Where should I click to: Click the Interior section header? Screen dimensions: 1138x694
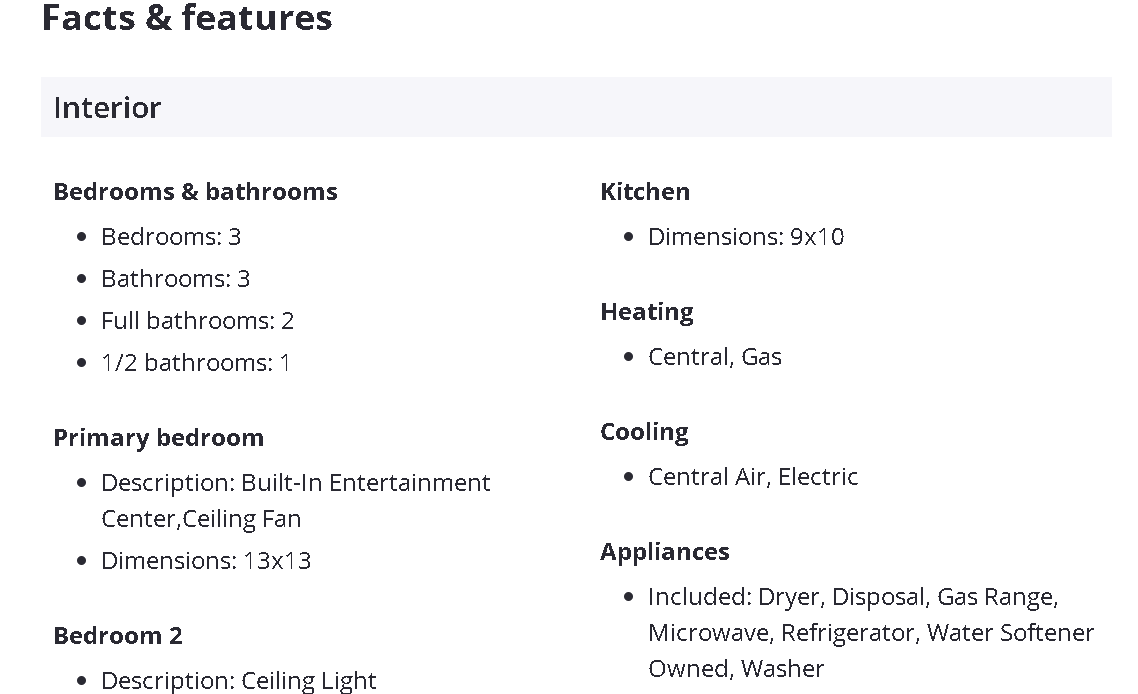click(x=107, y=108)
